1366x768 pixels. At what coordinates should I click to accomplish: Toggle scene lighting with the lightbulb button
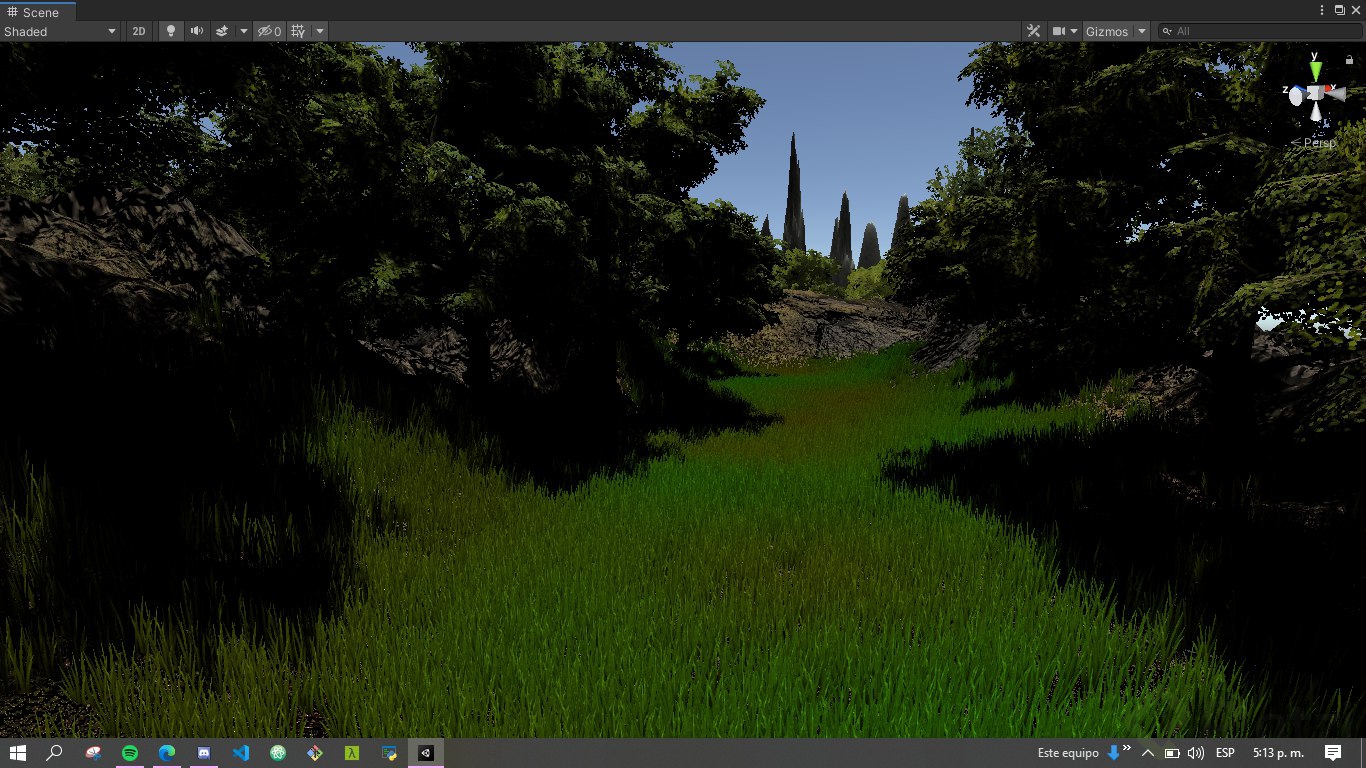(170, 31)
